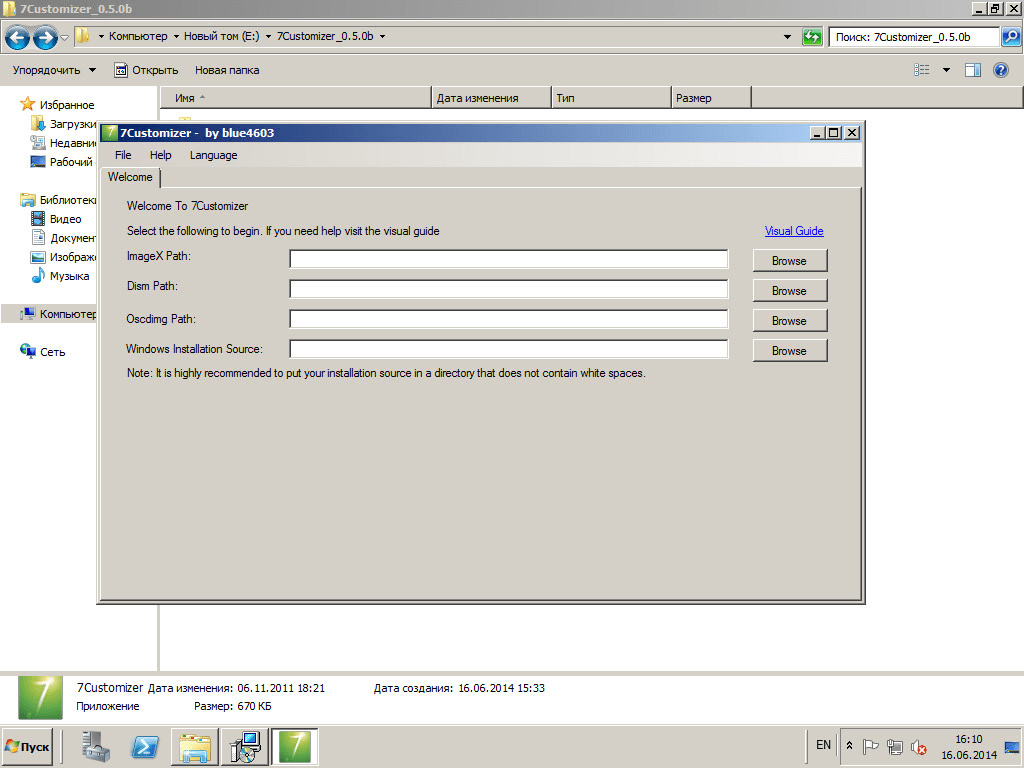1024x768 pixels.
Task: Select Избранное in the navigation pane
Action: tap(57, 104)
